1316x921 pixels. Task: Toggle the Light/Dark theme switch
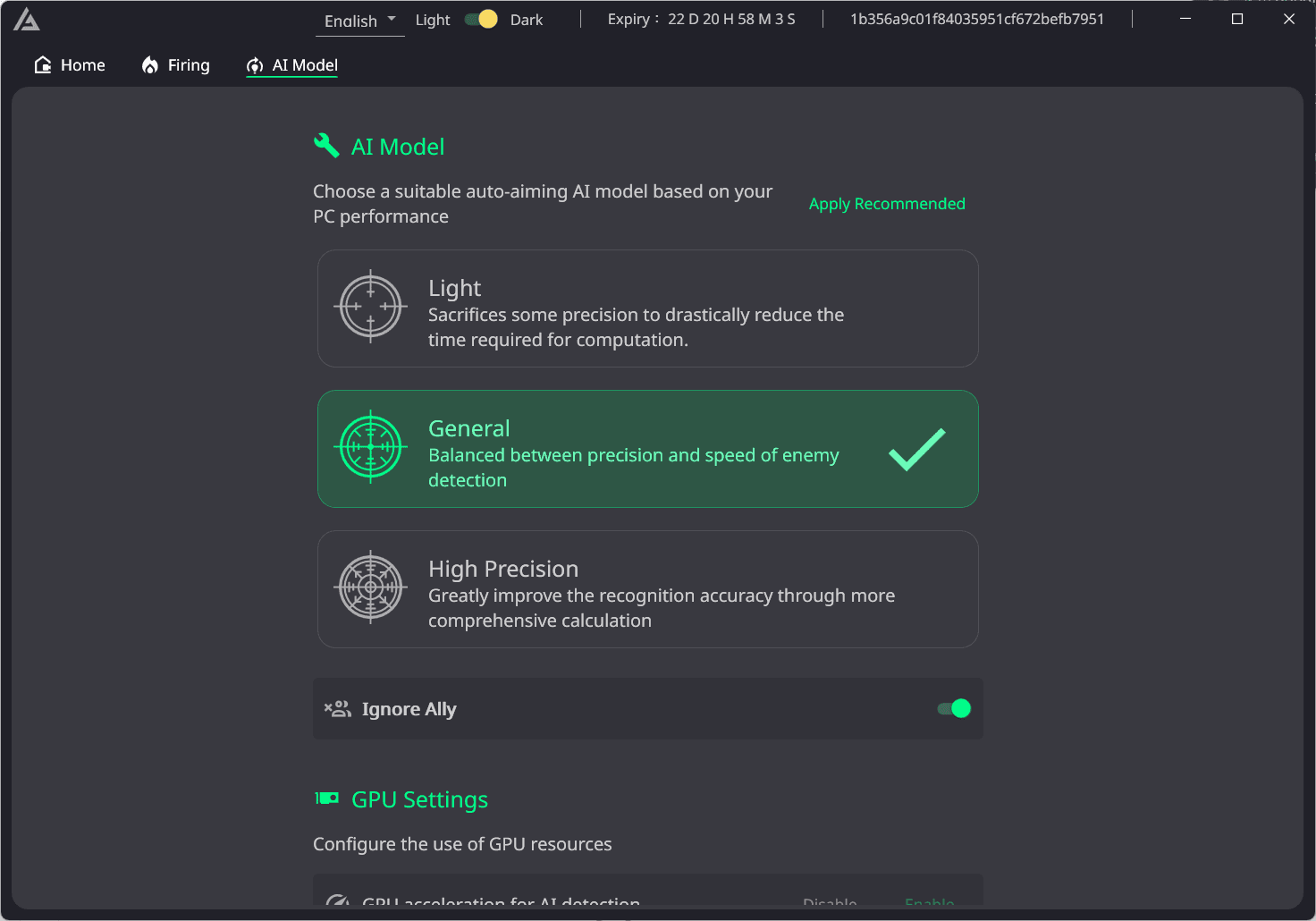(x=481, y=20)
